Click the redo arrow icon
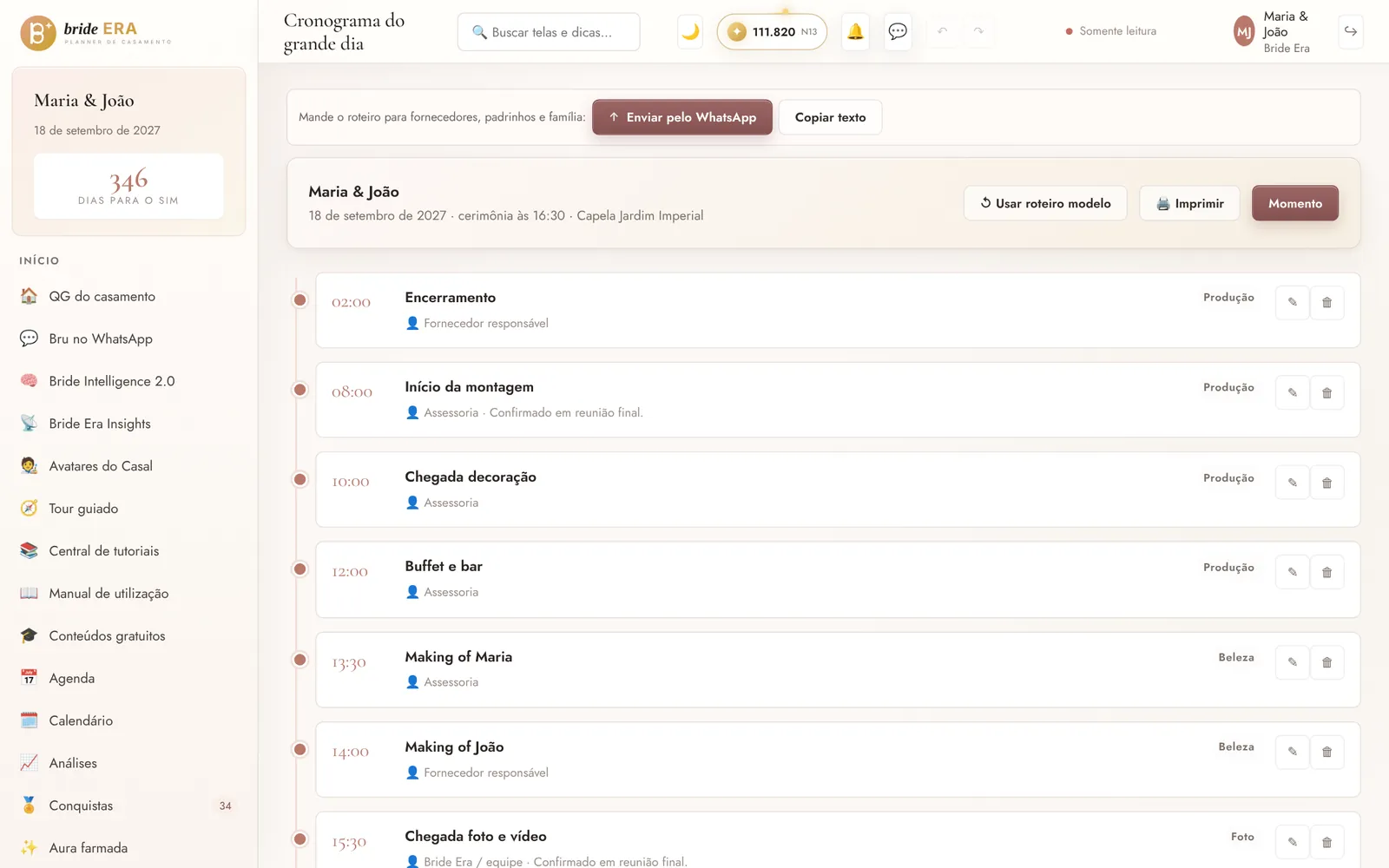The height and width of the screenshot is (868, 1389). (978, 31)
